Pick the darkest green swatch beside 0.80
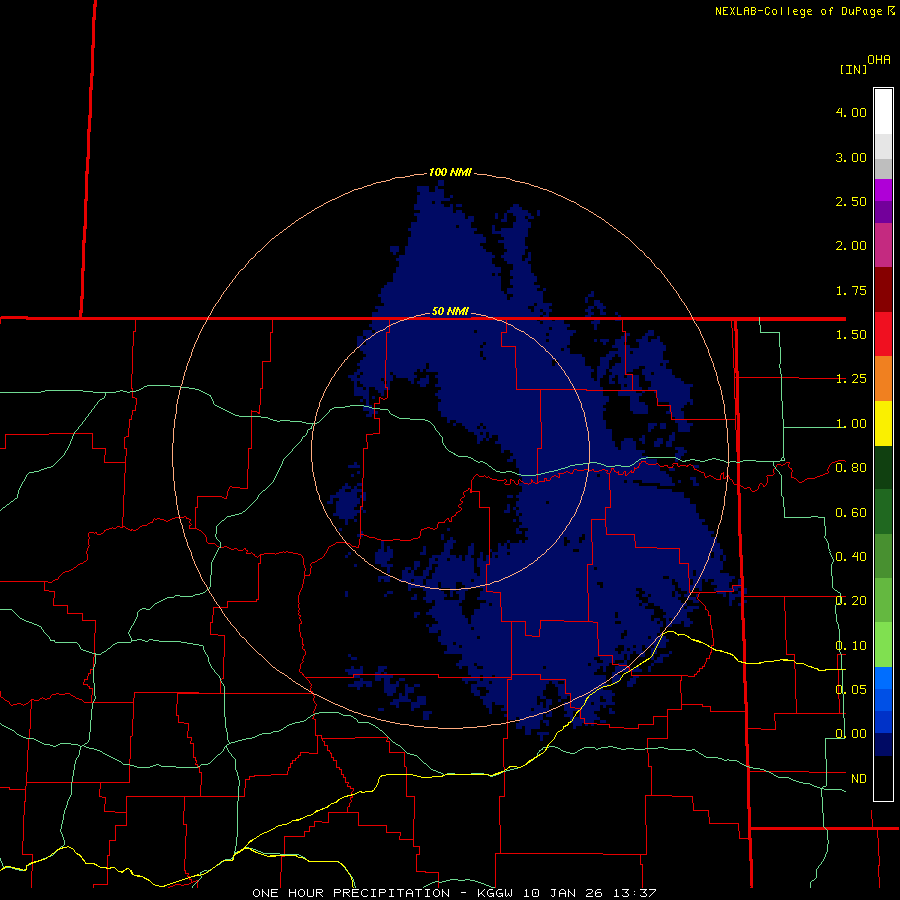The width and height of the screenshot is (900, 900). (x=883, y=467)
